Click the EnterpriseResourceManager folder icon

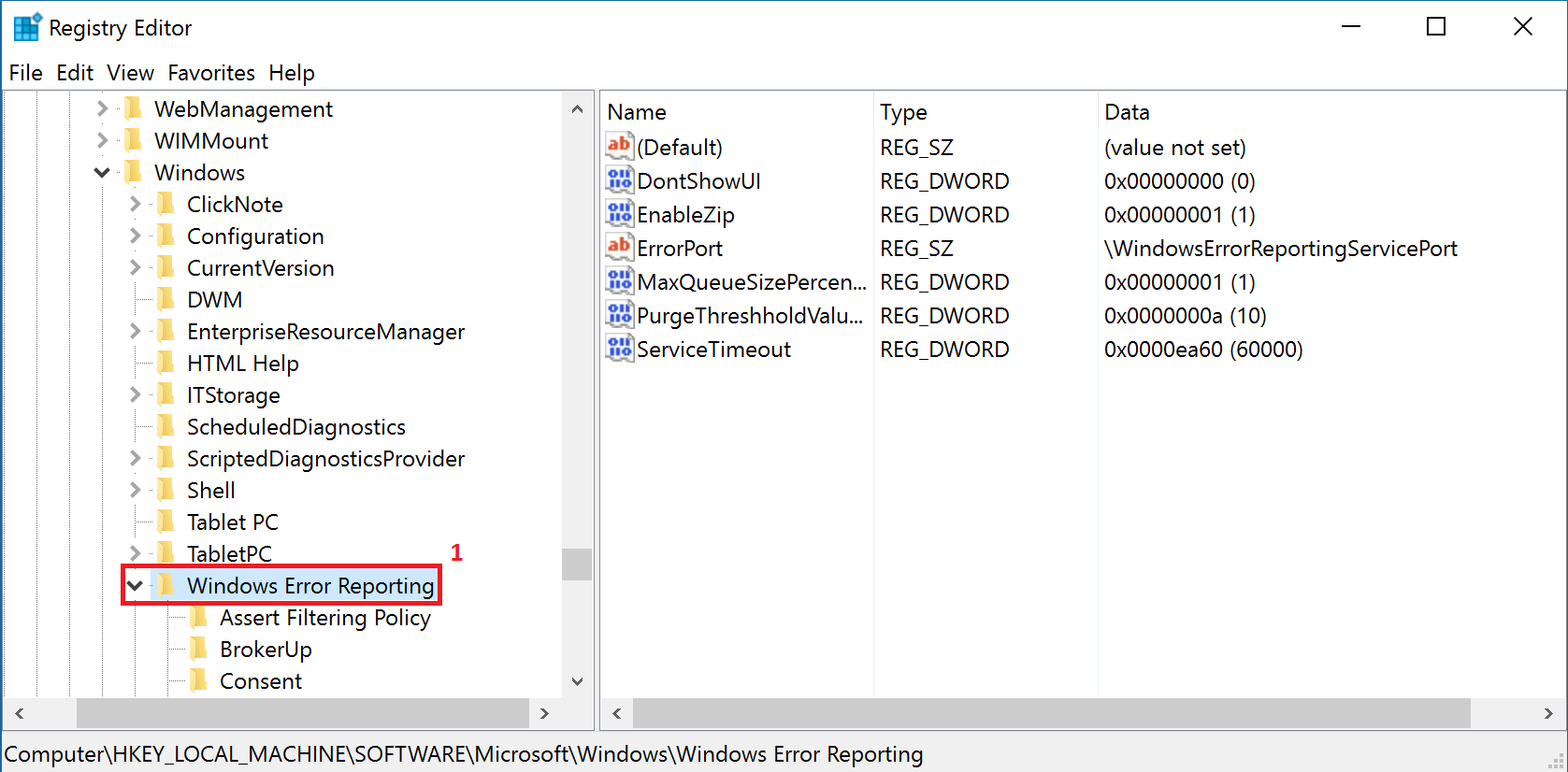[166, 331]
